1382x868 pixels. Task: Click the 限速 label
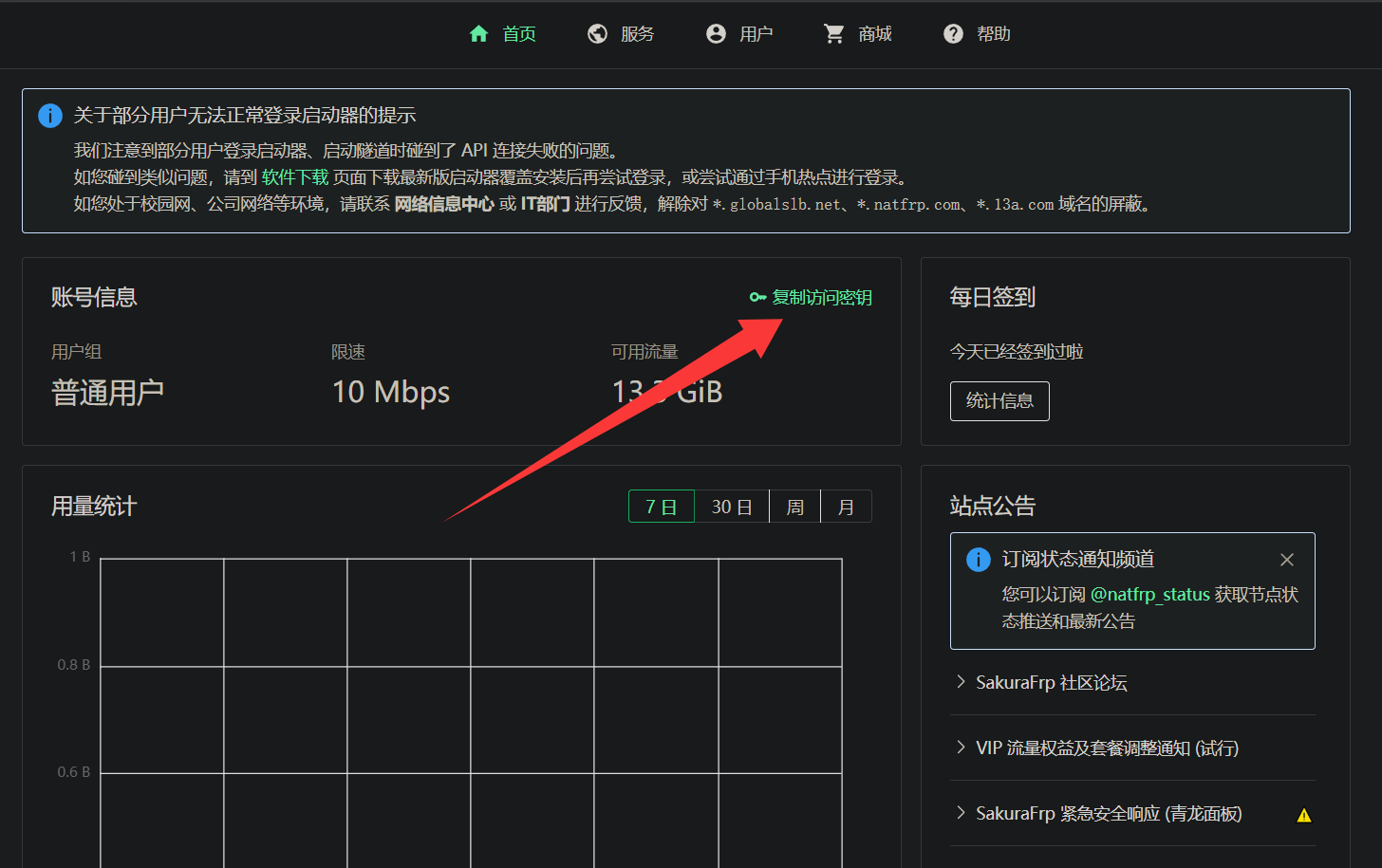click(x=348, y=352)
